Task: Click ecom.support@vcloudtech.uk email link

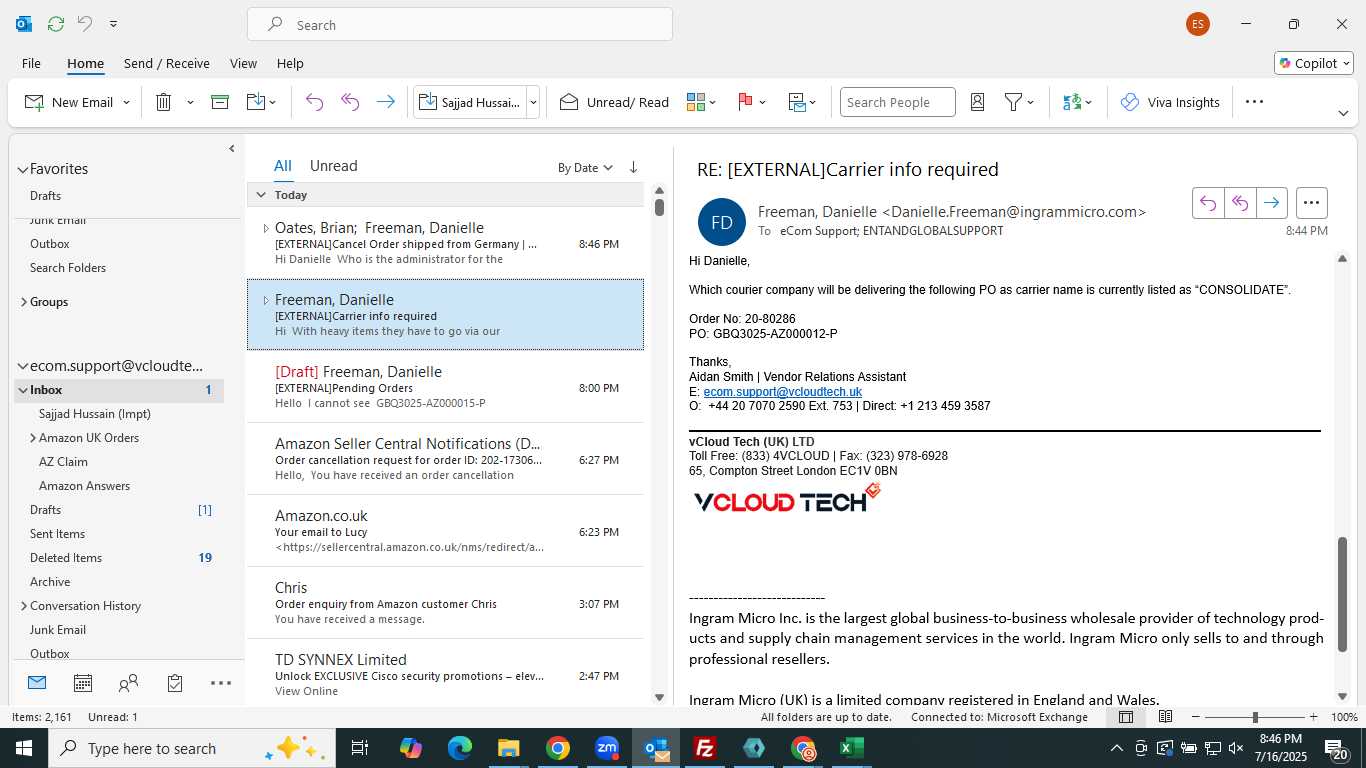Action: [x=782, y=392]
